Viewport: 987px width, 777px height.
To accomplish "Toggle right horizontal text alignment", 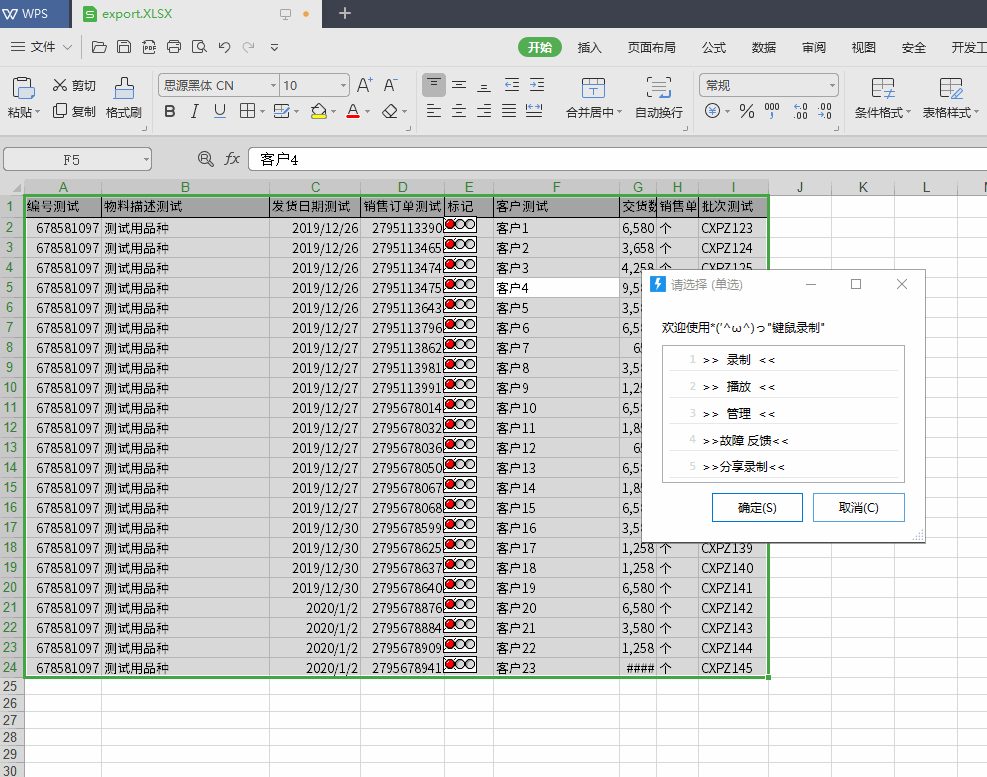I will pos(484,111).
